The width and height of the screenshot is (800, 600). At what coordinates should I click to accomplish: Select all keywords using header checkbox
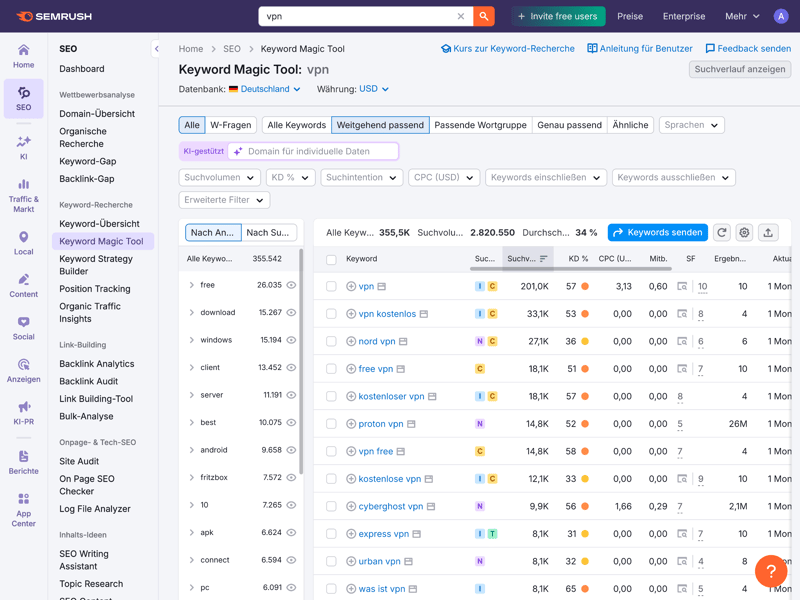331,259
